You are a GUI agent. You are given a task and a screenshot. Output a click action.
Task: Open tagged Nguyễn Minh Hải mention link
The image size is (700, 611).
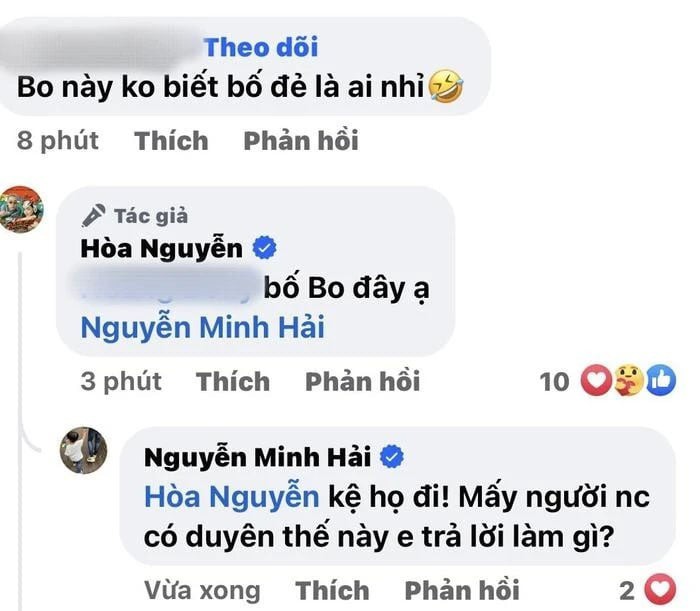[x=203, y=328]
